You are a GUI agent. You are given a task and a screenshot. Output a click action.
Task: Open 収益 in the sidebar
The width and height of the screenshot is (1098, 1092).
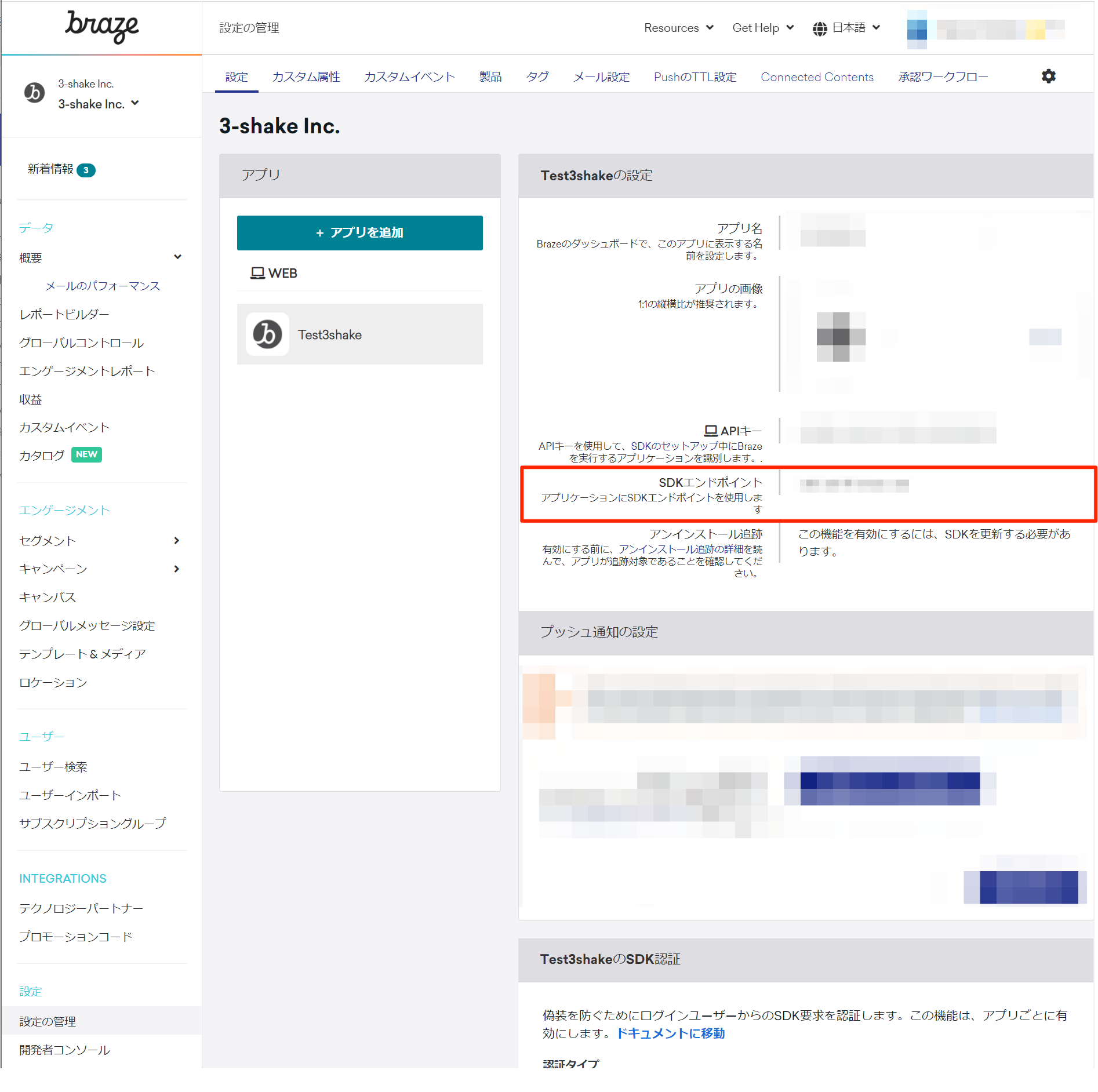pyautogui.click(x=30, y=399)
